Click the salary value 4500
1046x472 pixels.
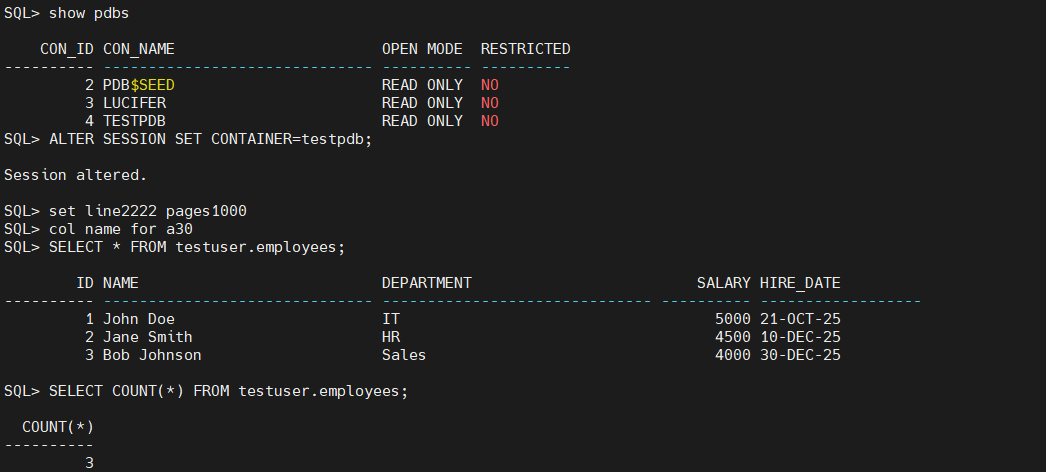coord(732,337)
